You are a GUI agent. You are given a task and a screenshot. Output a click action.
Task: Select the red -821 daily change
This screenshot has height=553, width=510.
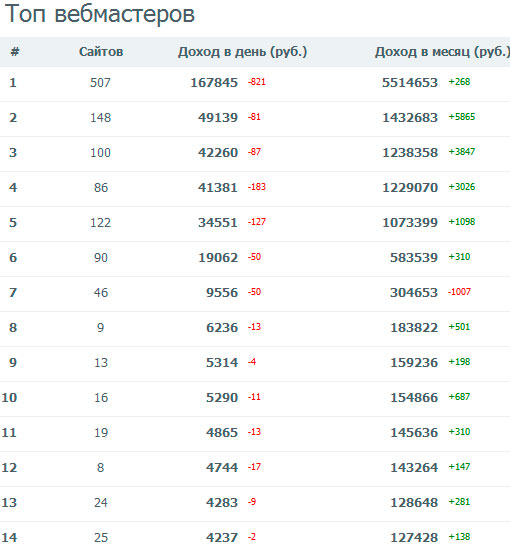point(256,82)
